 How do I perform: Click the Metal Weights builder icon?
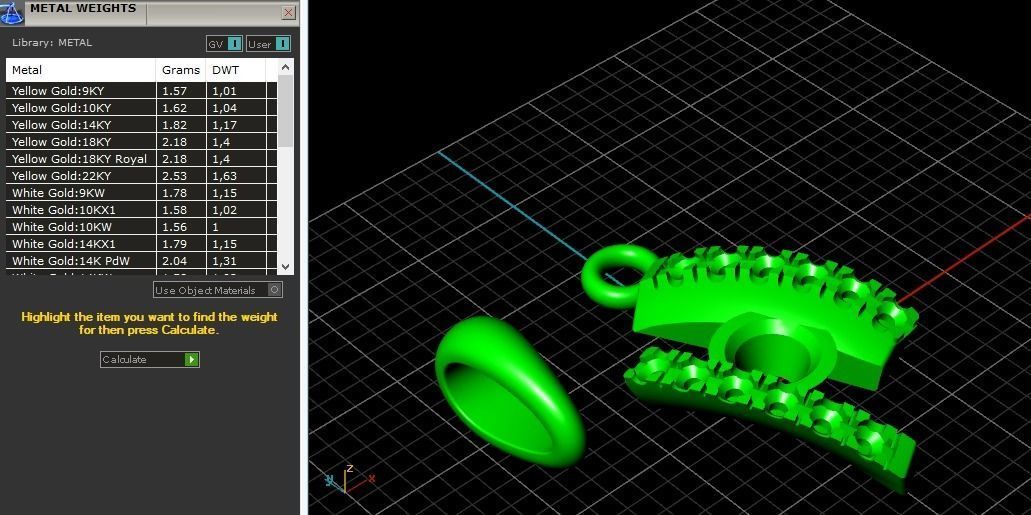12,12
